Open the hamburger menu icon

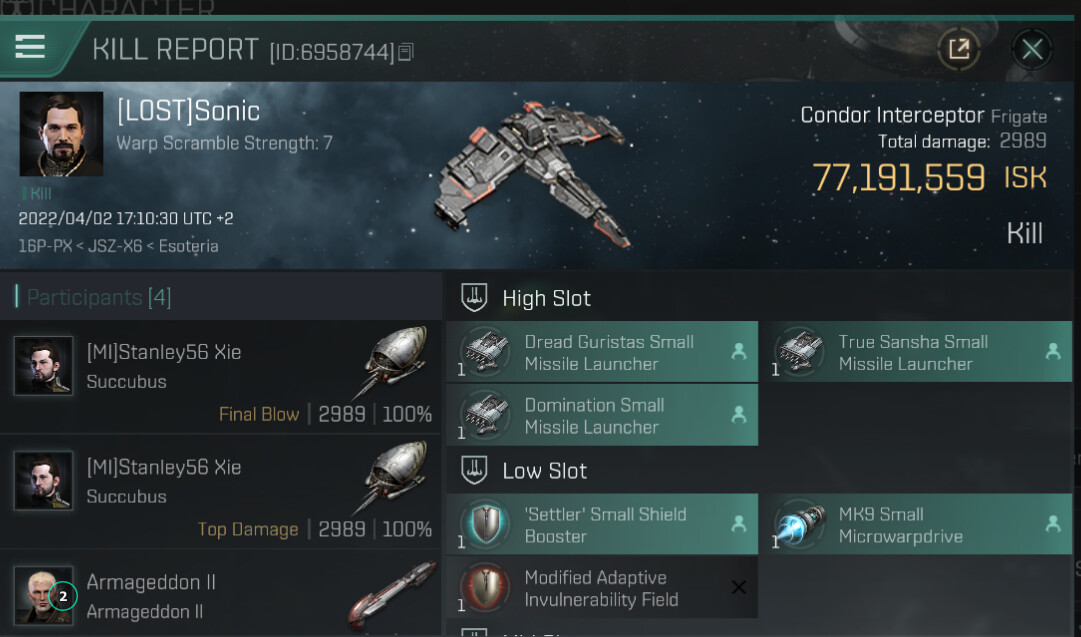pyautogui.click(x=30, y=48)
